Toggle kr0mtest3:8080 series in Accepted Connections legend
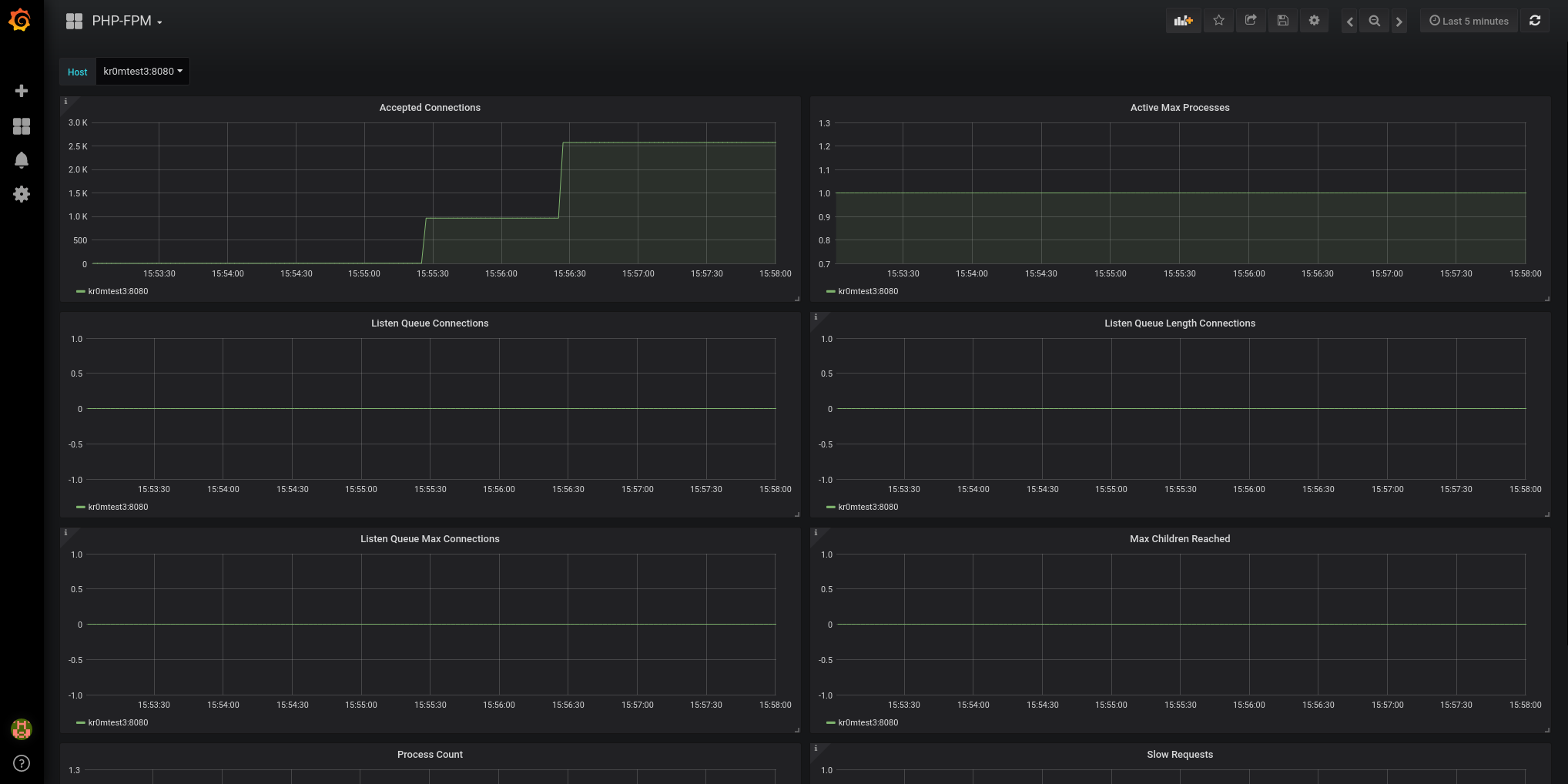The height and width of the screenshot is (784, 1568). (x=117, y=292)
